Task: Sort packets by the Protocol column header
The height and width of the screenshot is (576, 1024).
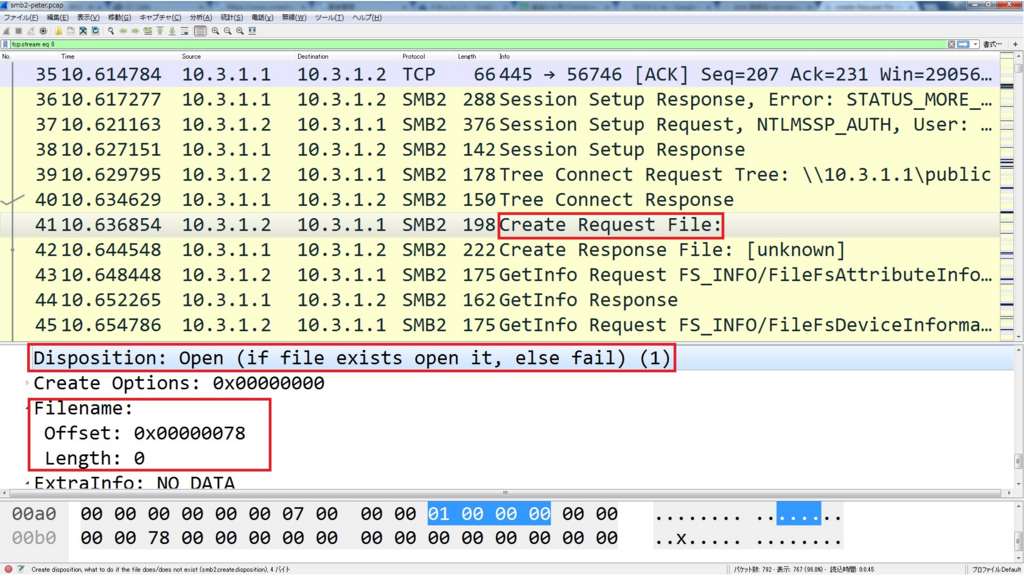Action: coord(413,57)
